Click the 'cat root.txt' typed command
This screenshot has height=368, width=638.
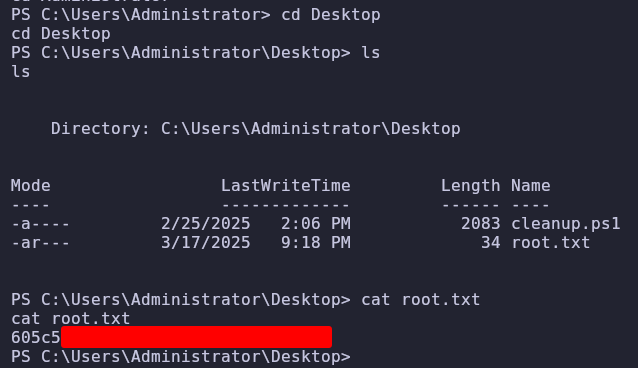(421, 300)
